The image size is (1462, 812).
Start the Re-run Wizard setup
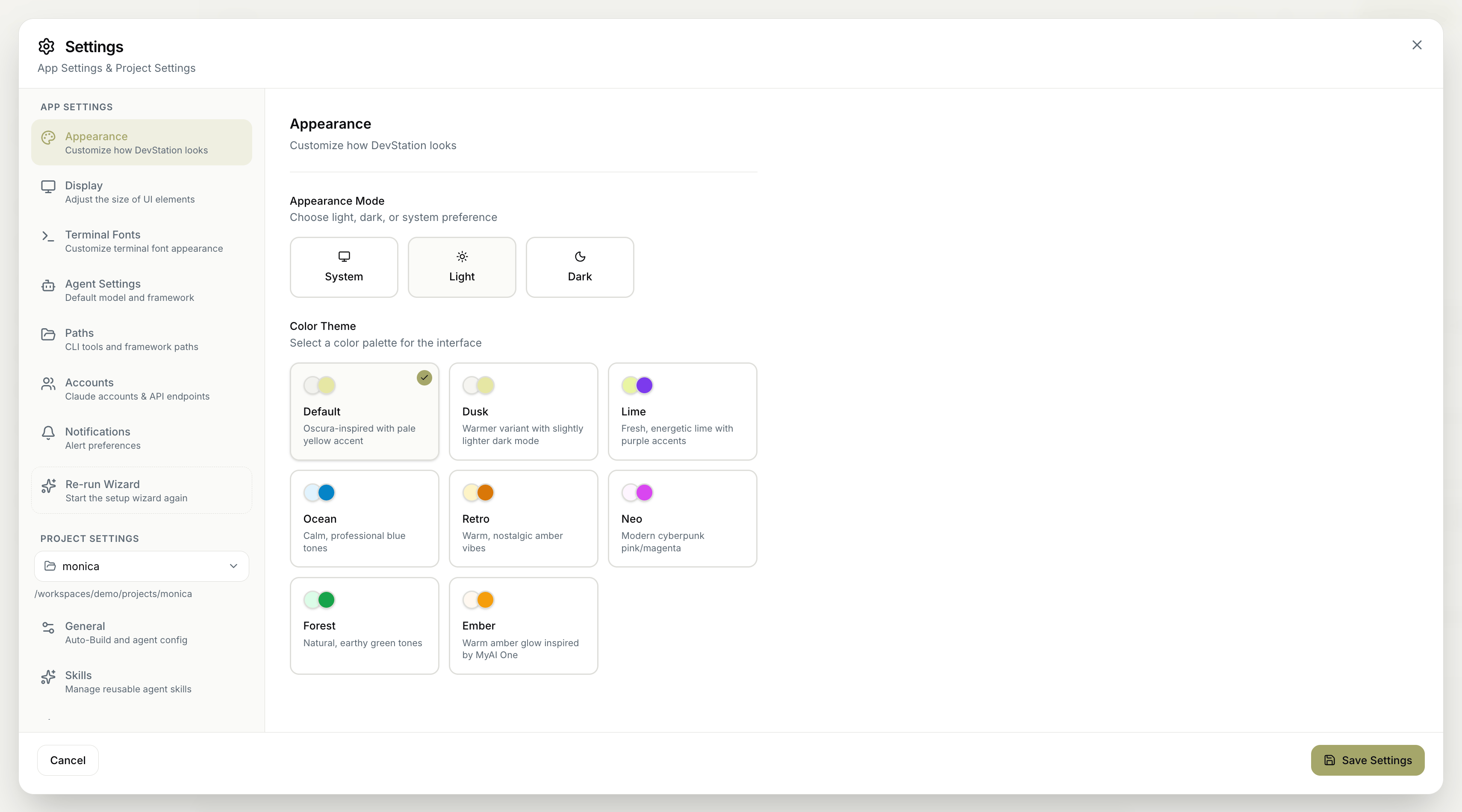click(141, 490)
